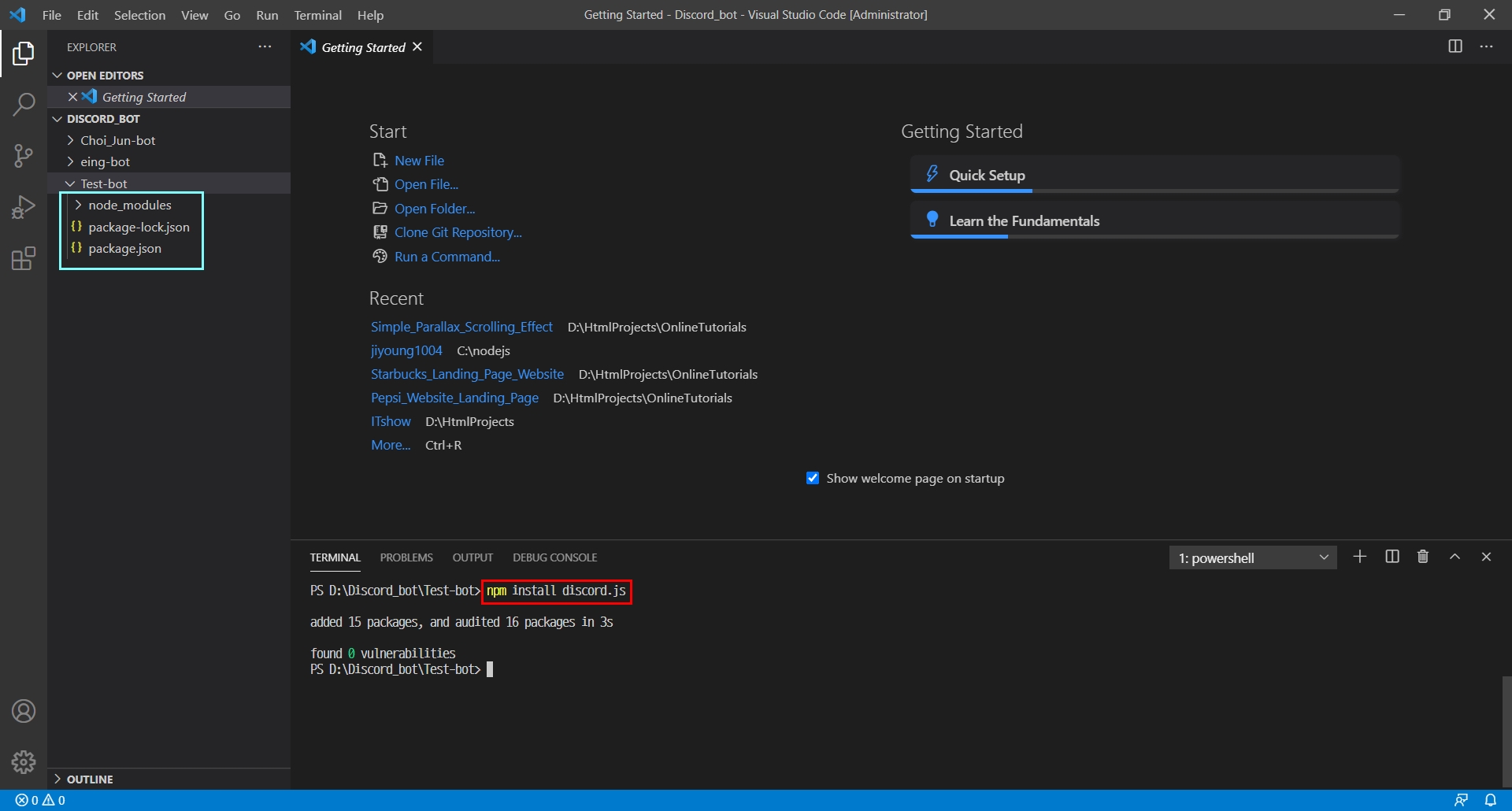Close the terminal panel
The image size is (1512, 811).
point(1486,557)
